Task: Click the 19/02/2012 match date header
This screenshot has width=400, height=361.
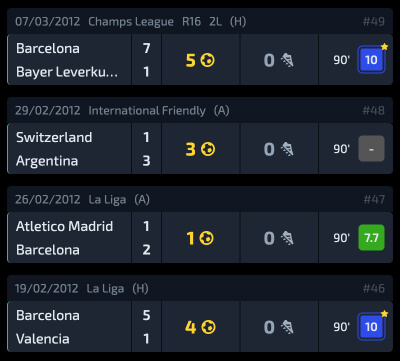Action: tap(47, 288)
